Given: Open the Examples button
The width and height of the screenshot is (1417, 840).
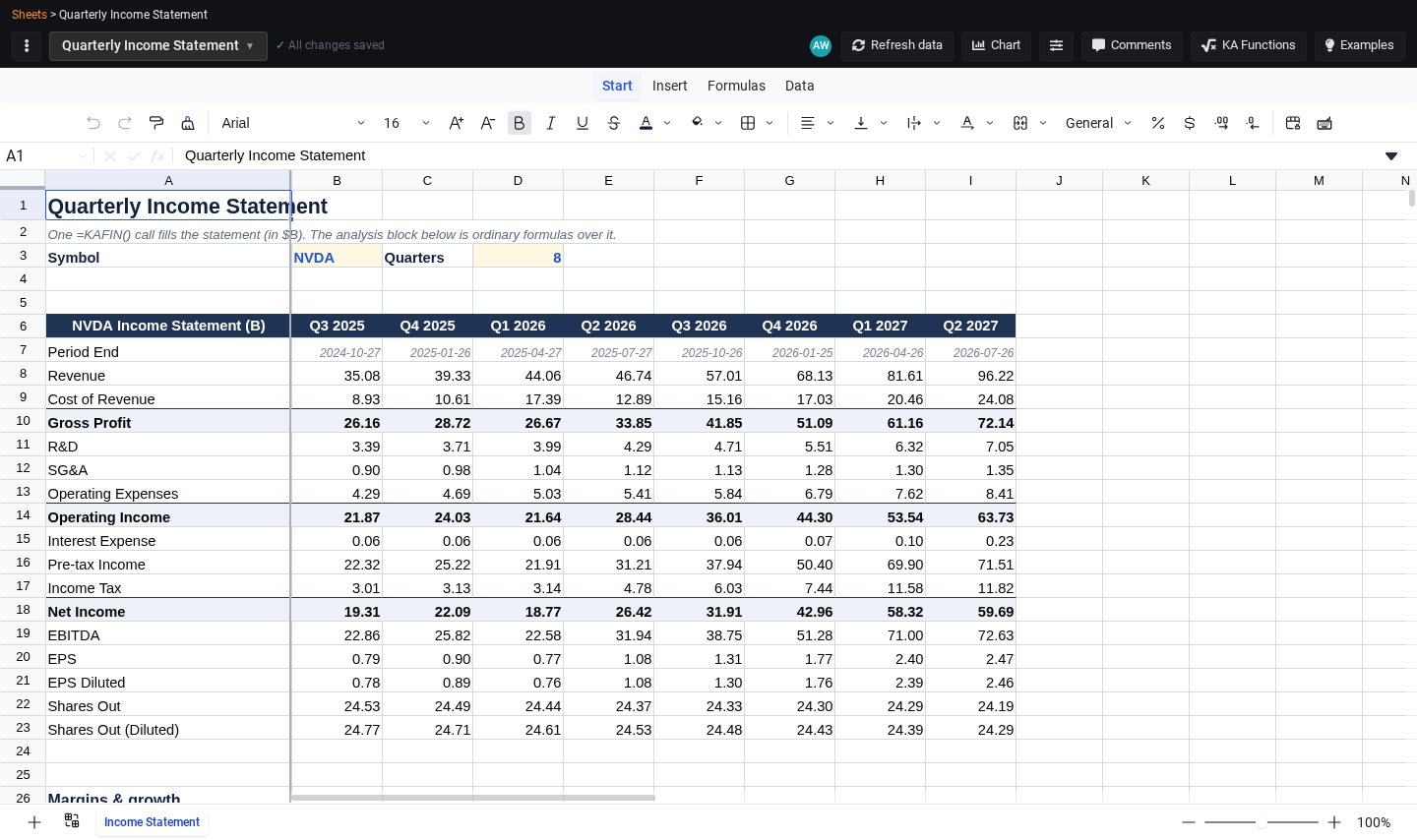Looking at the screenshot, I should coord(1359,45).
